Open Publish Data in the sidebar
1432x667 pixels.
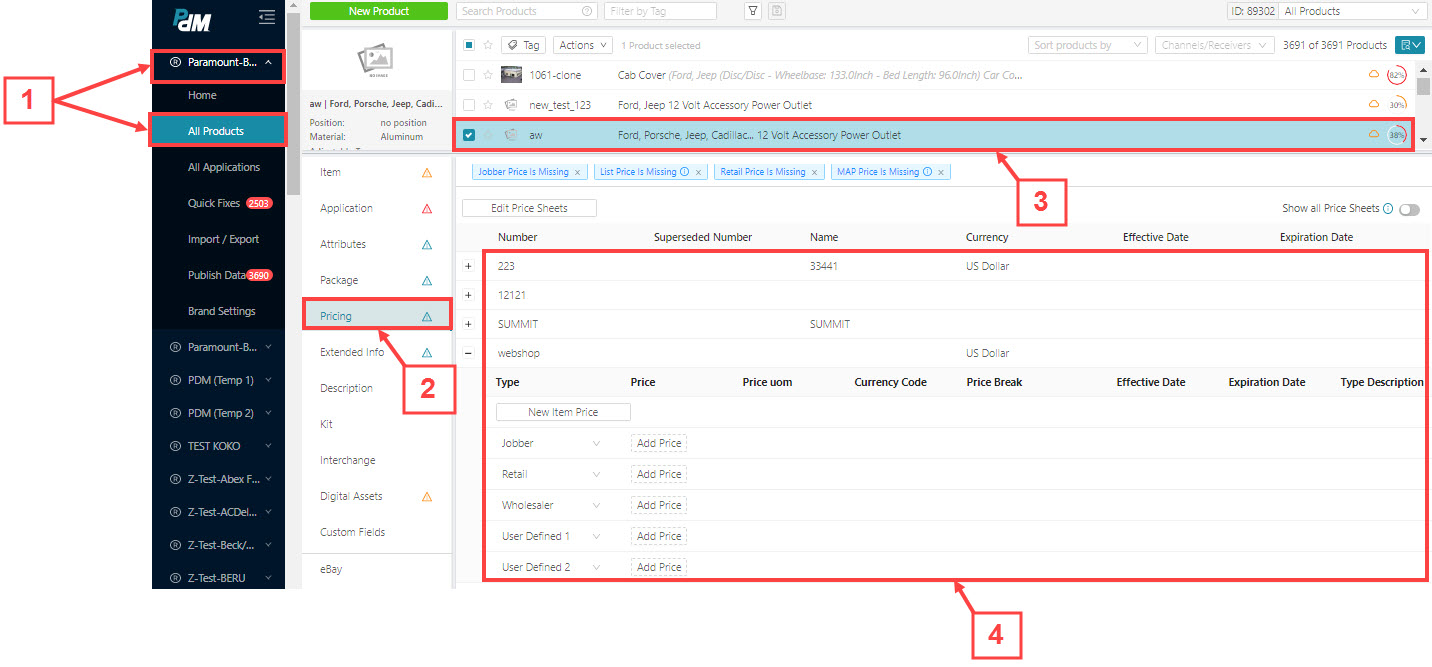tap(219, 275)
